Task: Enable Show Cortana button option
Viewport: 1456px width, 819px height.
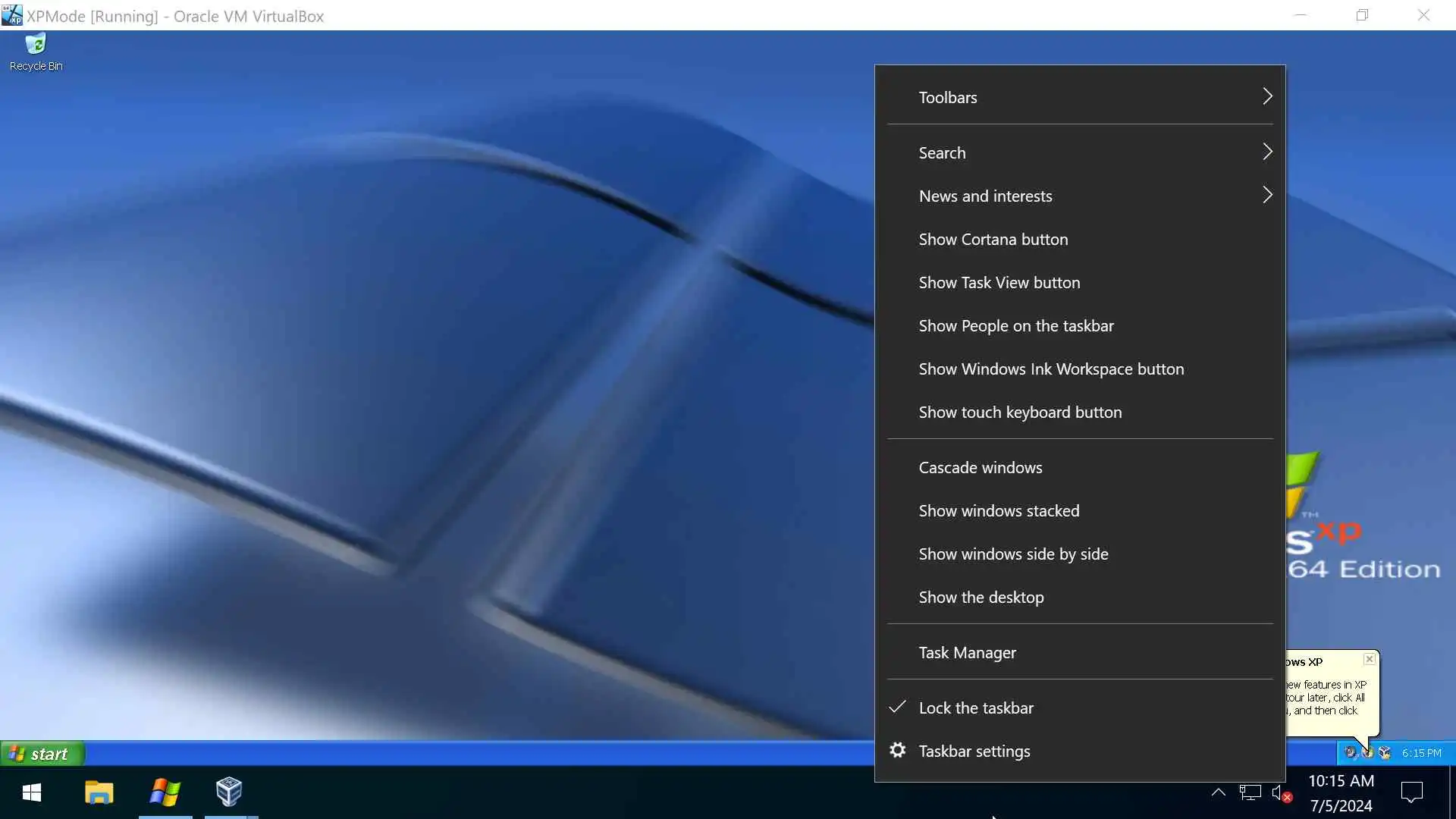Action: pyautogui.click(x=993, y=239)
